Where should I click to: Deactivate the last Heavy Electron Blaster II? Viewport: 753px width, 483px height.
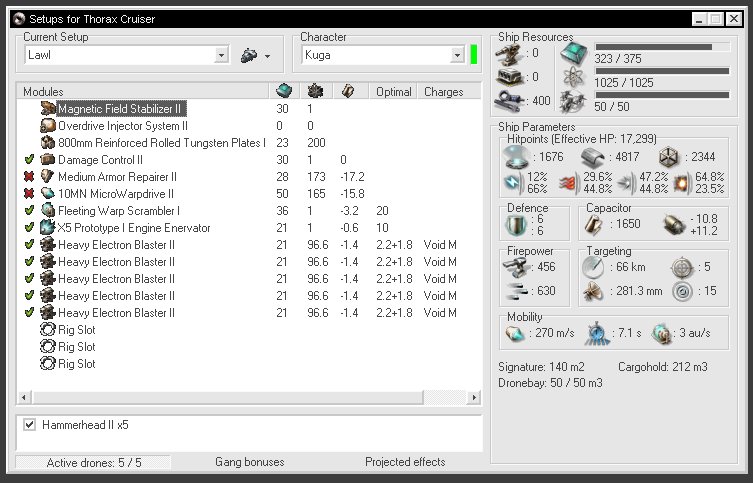[29, 313]
